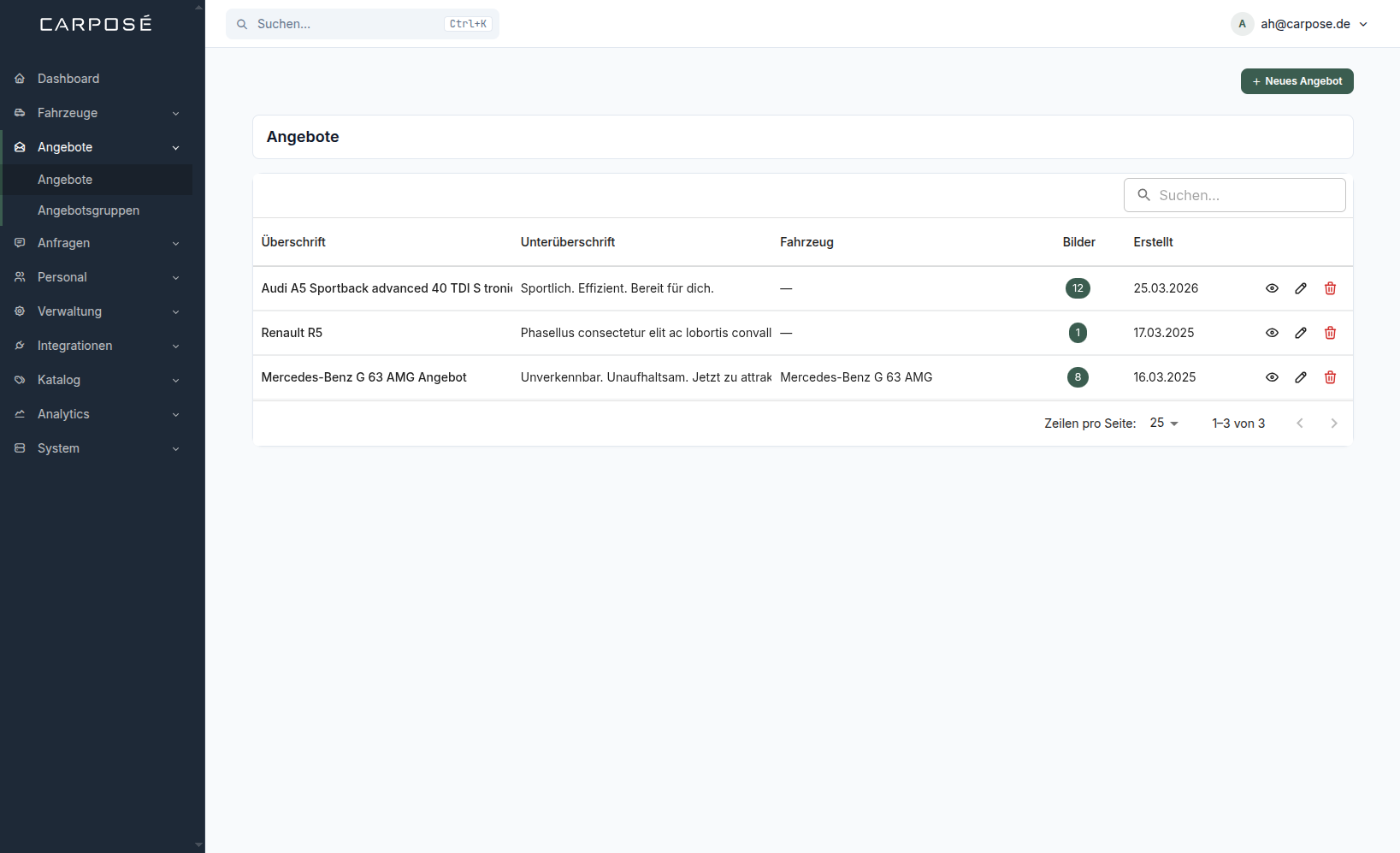Click the Verwaltung gear icon in sidebar
The width and height of the screenshot is (1400, 853).
click(x=20, y=311)
